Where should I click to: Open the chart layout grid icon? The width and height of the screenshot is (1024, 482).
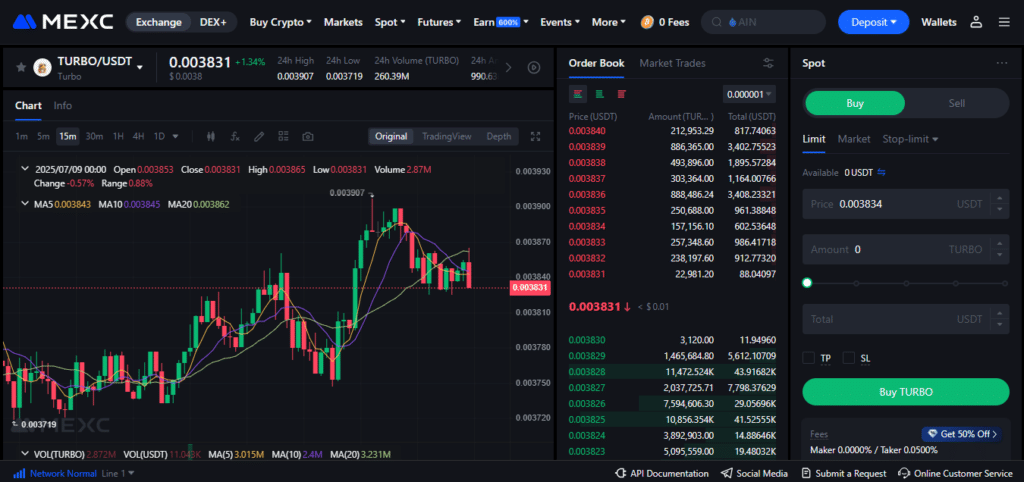tap(283, 137)
